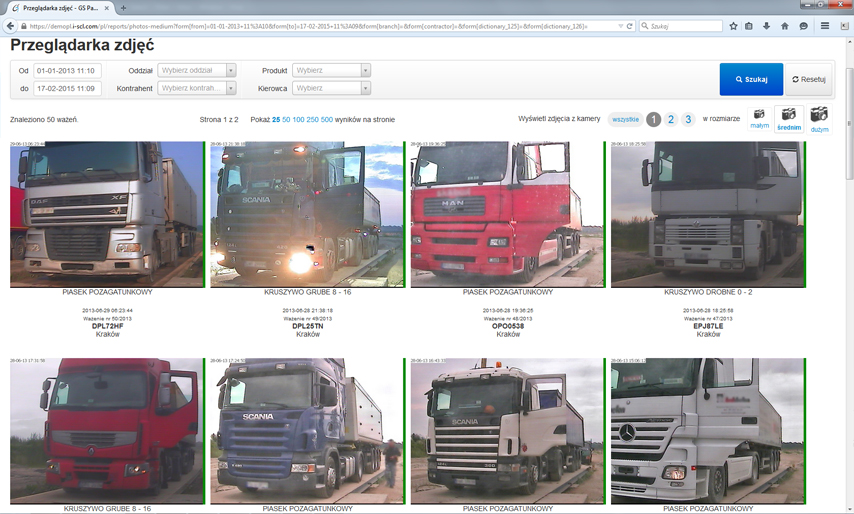Select the small (małym) photo size icon
The height and width of the screenshot is (514, 854).
[x=758, y=115]
